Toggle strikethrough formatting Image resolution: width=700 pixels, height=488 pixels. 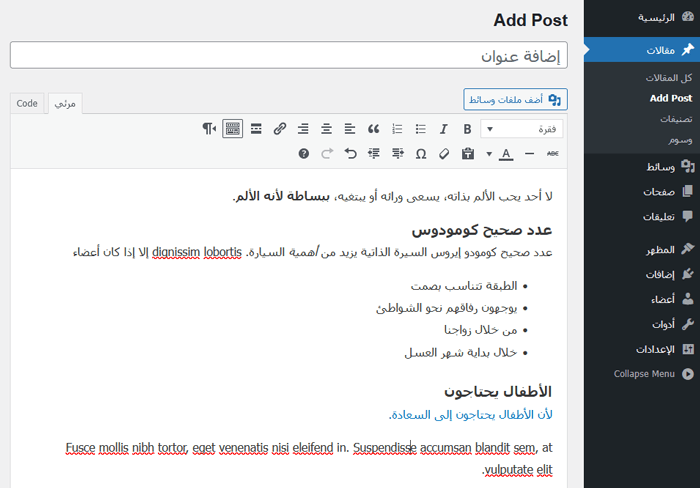pyautogui.click(x=552, y=154)
